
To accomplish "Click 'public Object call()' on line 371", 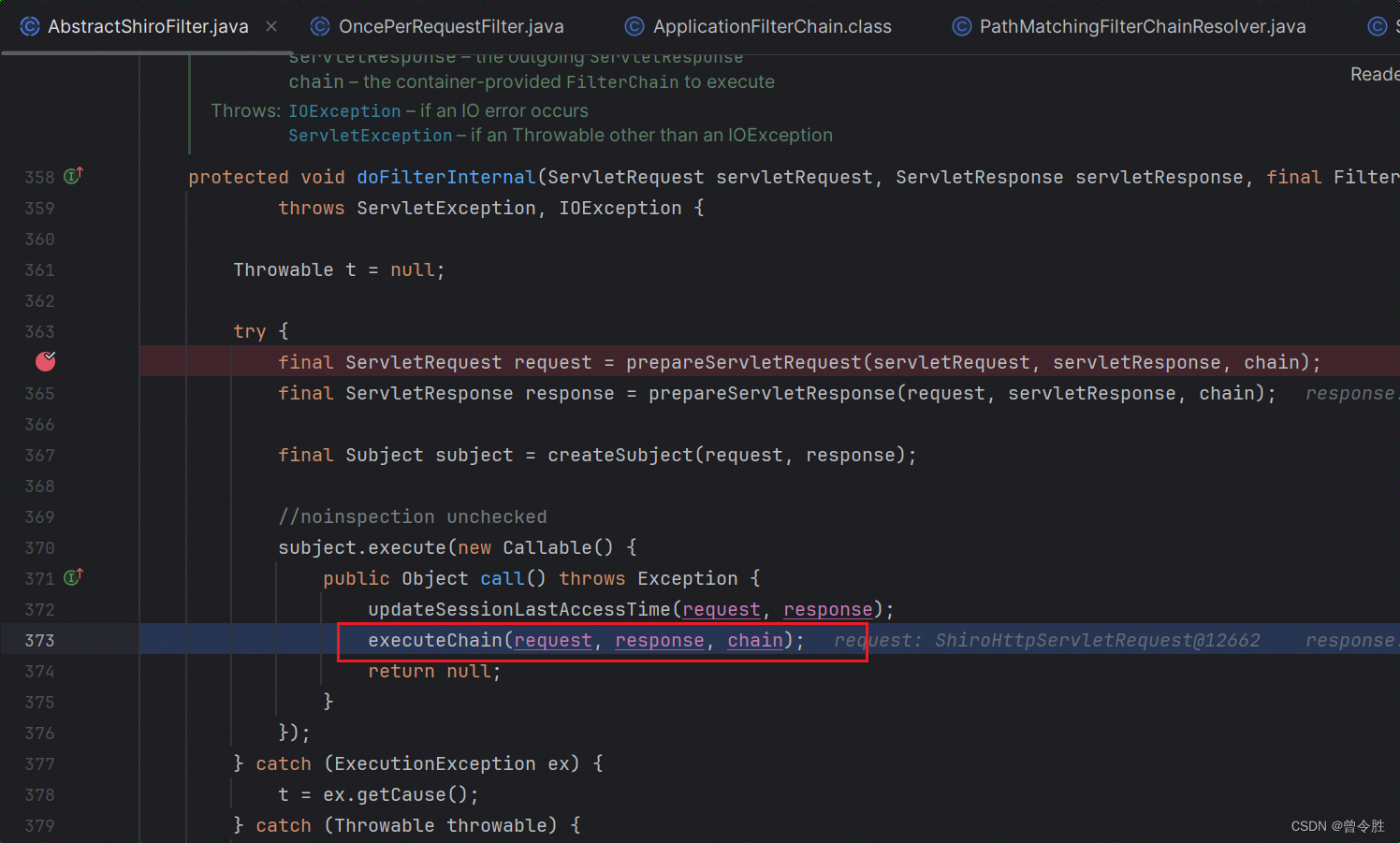I will [x=435, y=578].
